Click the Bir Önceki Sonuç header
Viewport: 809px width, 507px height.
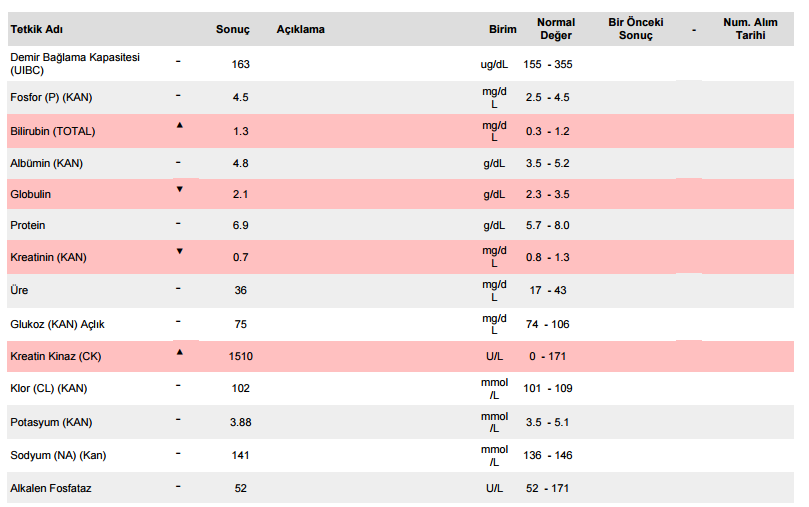coord(636,29)
